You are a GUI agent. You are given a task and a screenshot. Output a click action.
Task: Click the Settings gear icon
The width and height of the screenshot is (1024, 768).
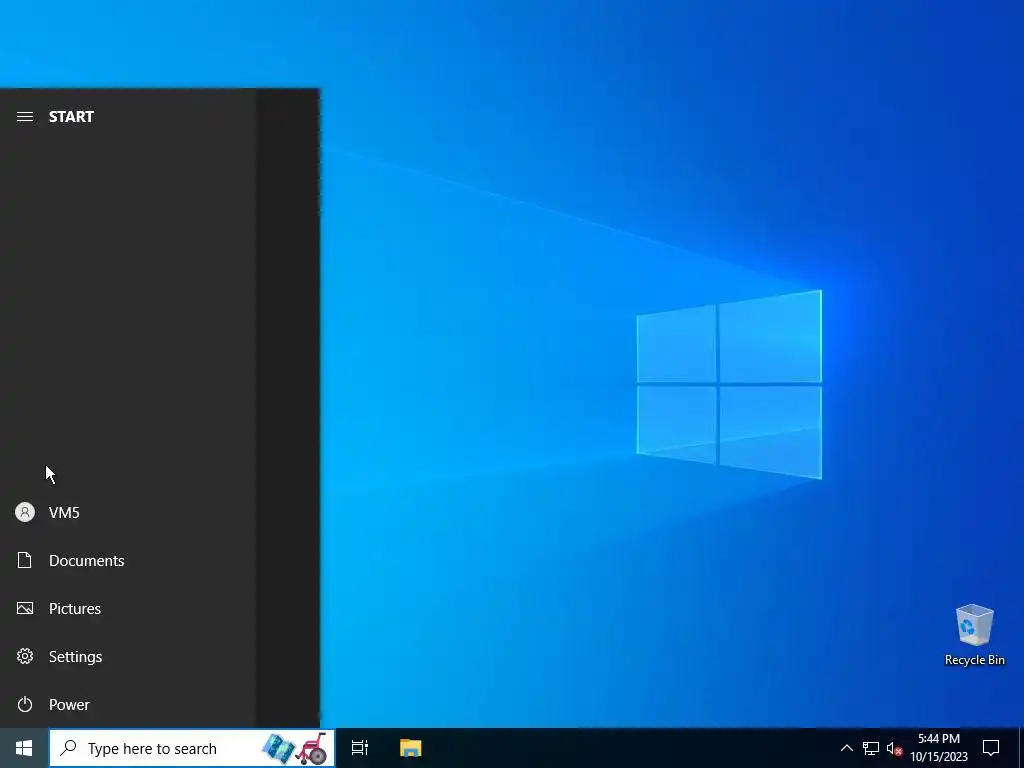(x=25, y=656)
